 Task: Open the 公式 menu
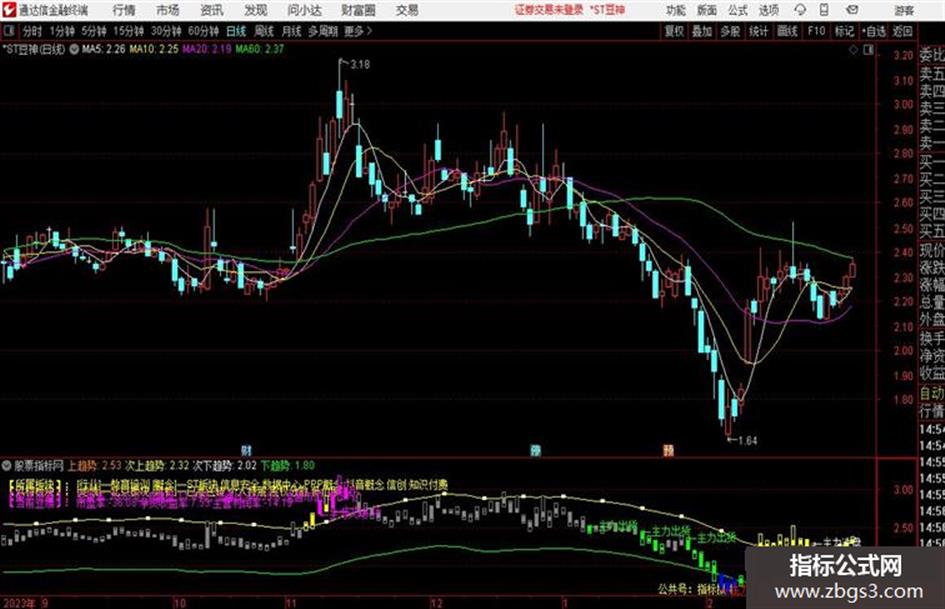coord(738,10)
